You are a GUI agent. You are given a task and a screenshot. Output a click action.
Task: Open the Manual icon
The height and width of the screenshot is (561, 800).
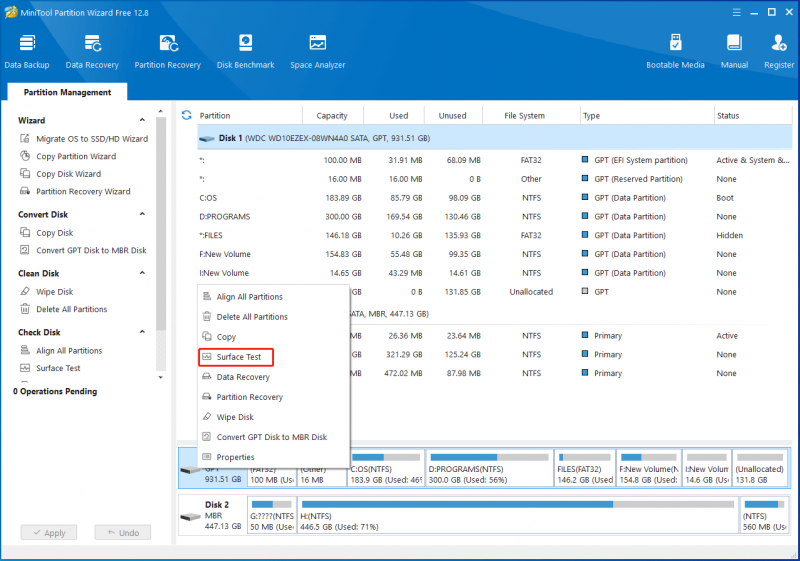[734, 51]
